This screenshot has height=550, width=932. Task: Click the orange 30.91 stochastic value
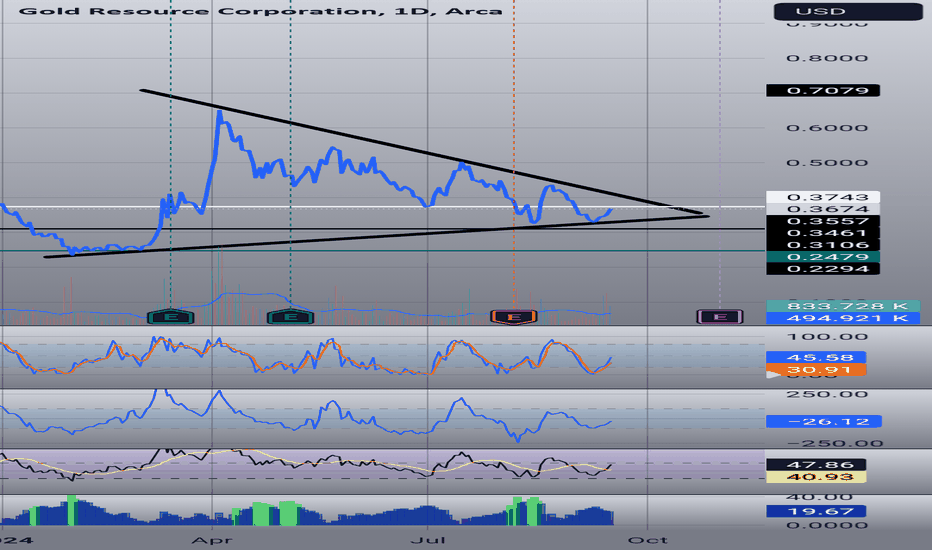tap(816, 370)
